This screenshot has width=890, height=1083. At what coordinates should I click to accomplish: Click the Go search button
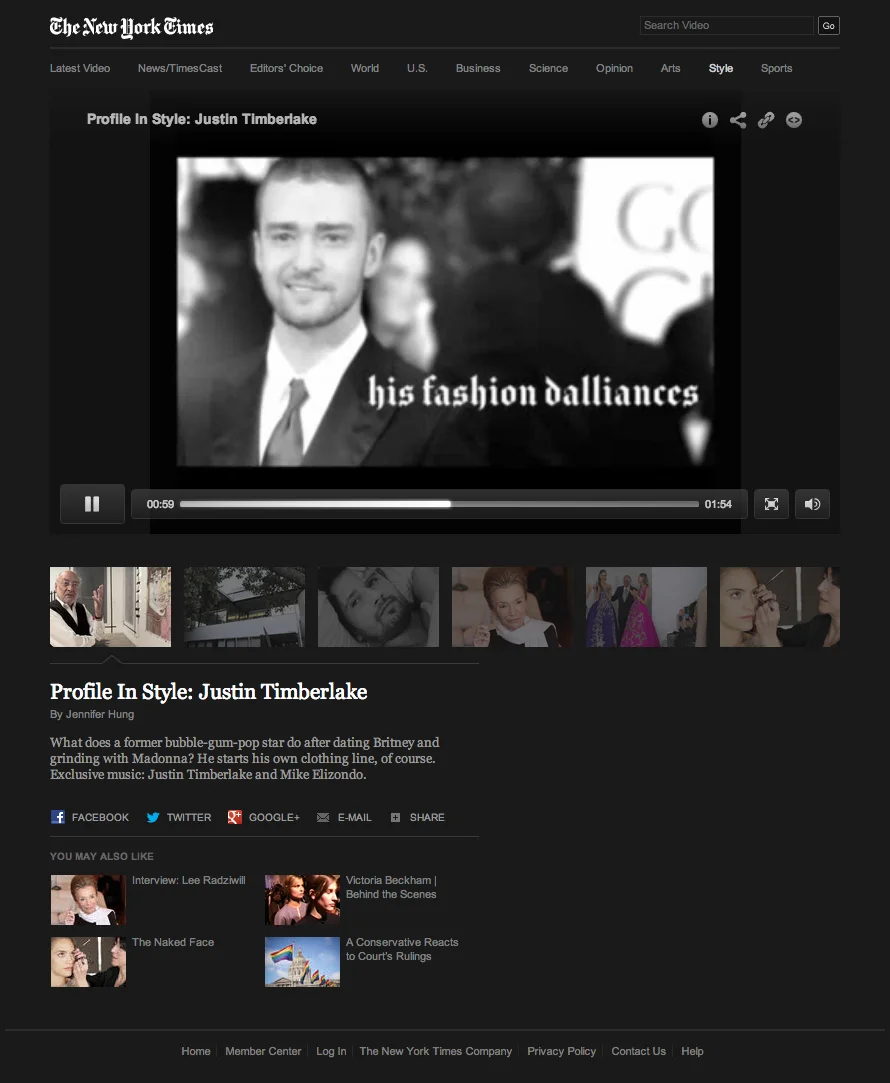[829, 26]
